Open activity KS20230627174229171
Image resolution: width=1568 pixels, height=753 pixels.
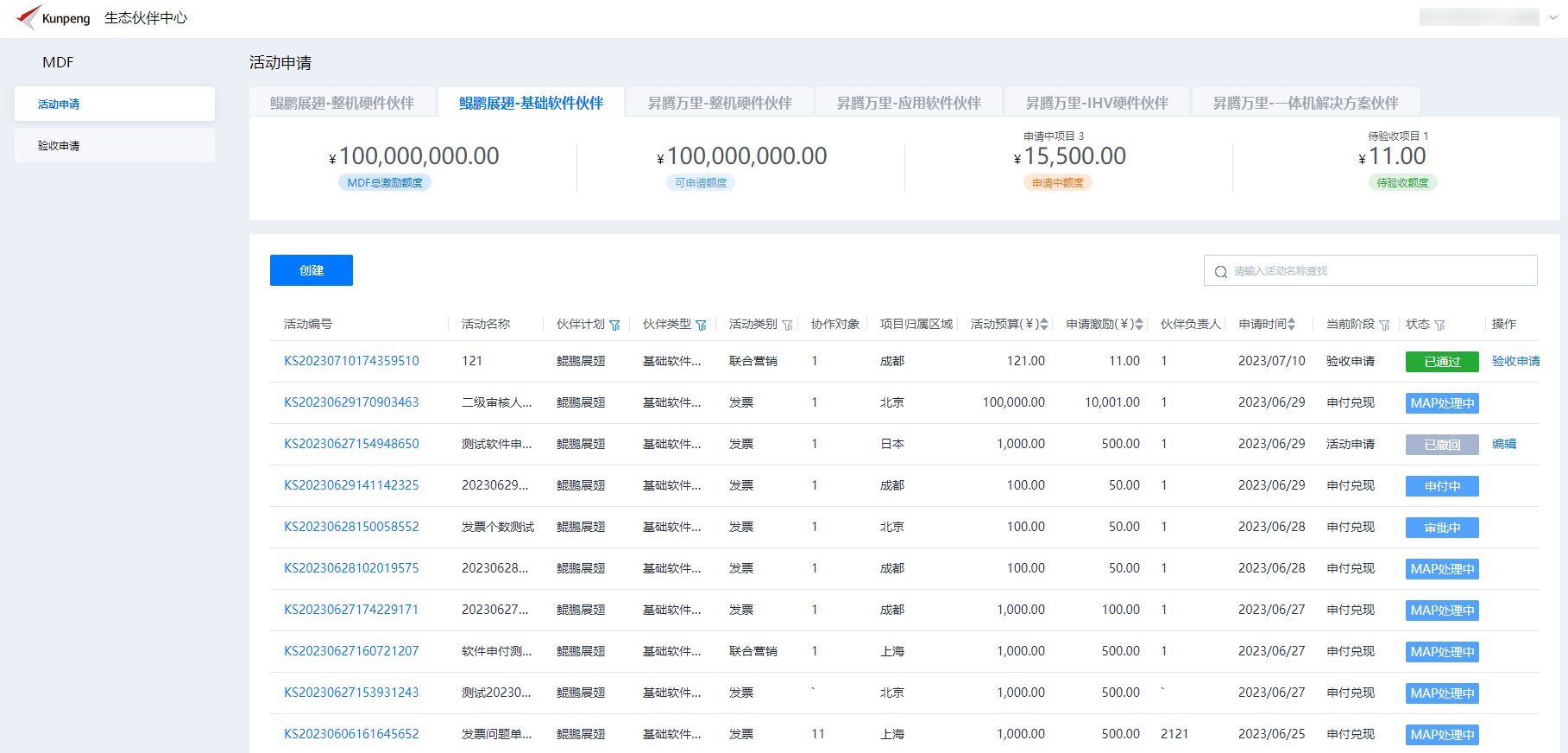coord(351,610)
